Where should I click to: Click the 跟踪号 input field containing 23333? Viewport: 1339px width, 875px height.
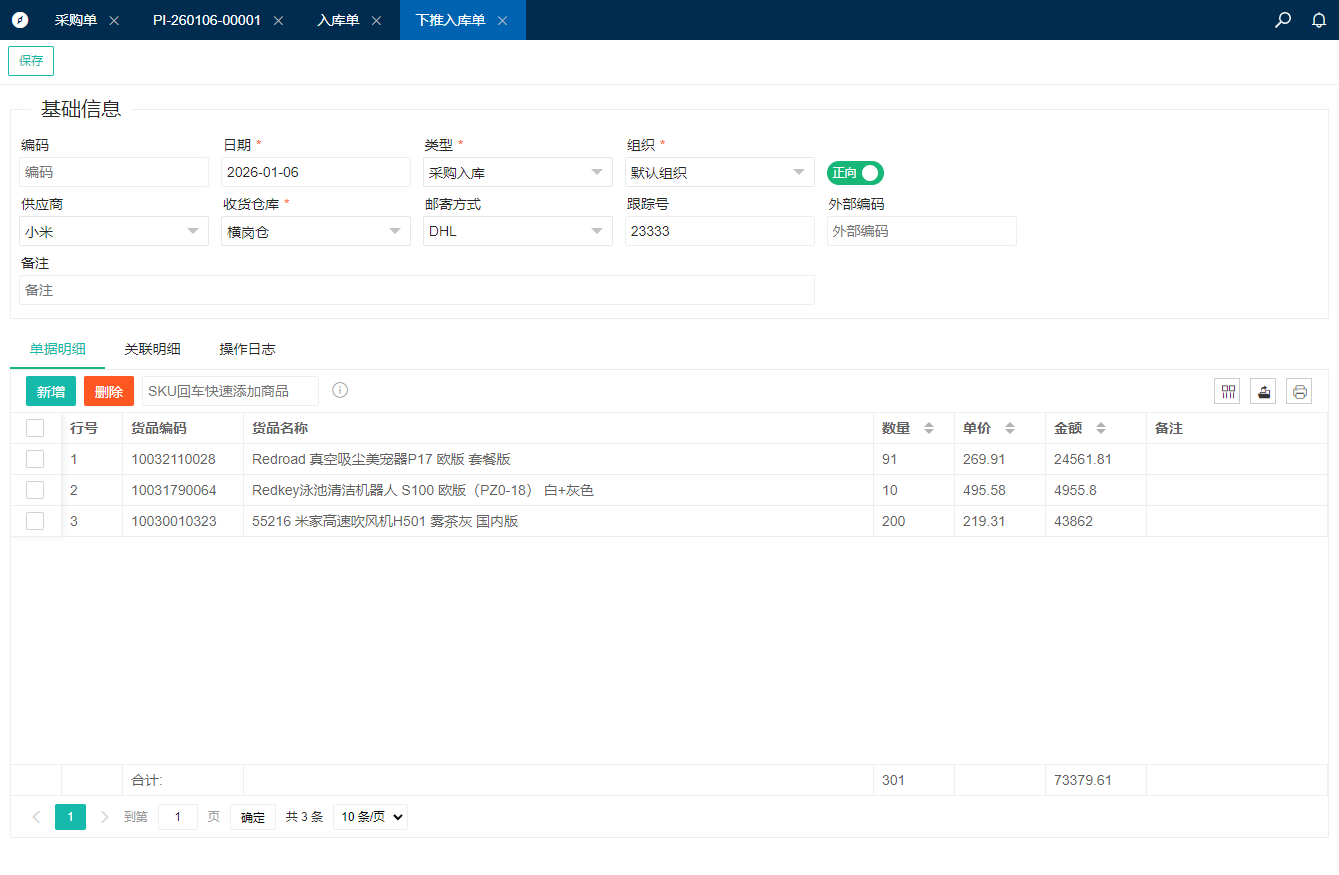(x=719, y=231)
